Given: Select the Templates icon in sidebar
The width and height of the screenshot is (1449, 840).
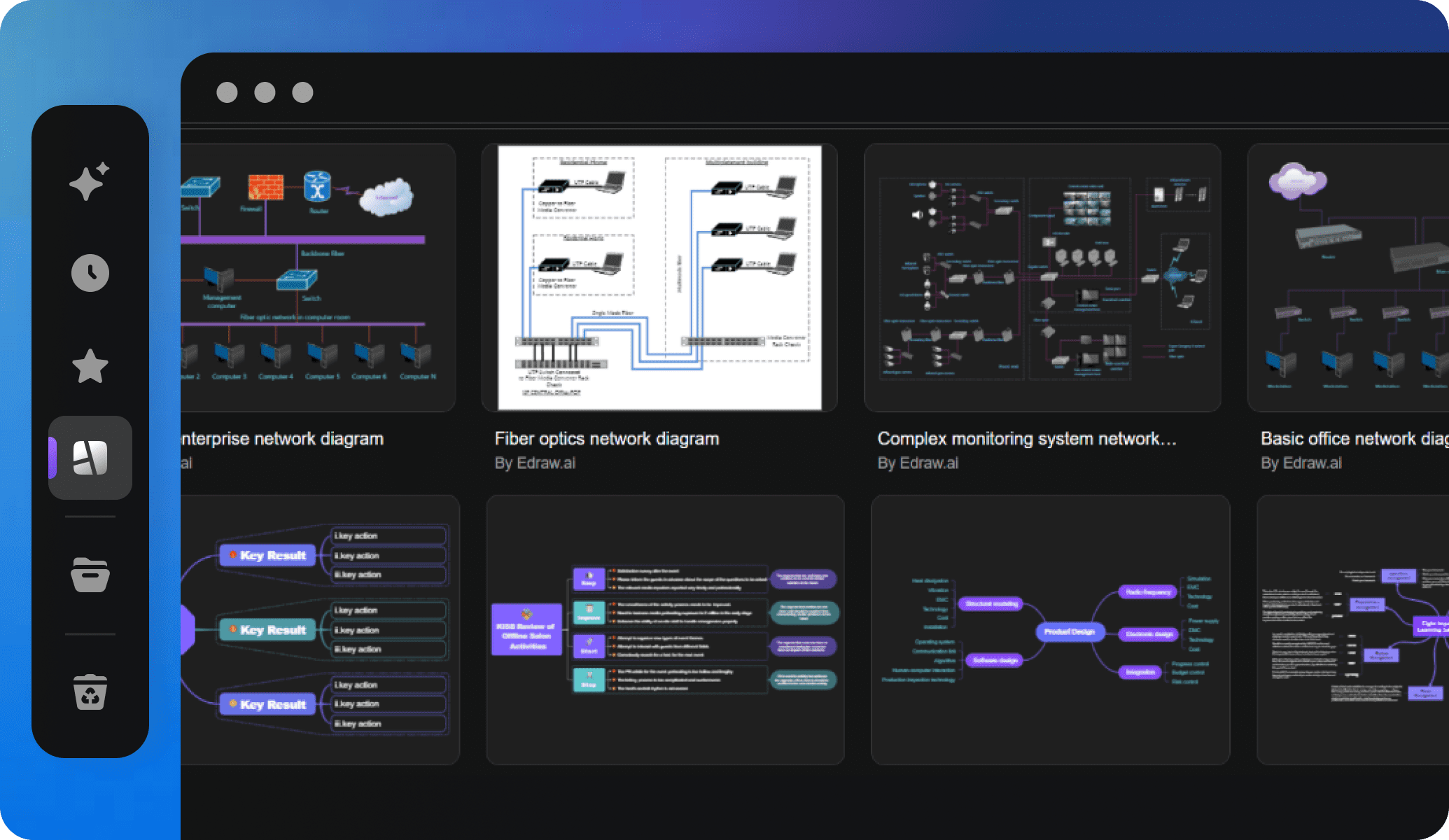Looking at the screenshot, I should (90, 458).
